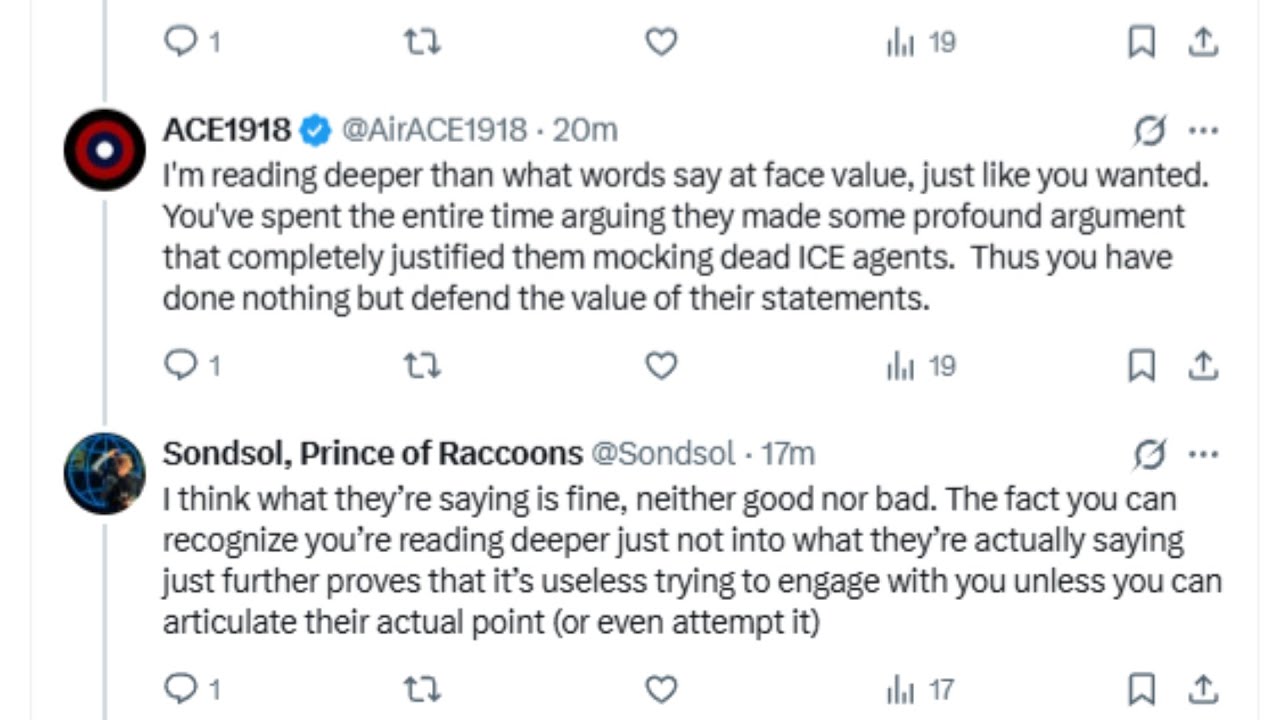Image resolution: width=1280 pixels, height=720 pixels.
Task: Visit the @AirACE1918 handle link
Action: click(434, 130)
